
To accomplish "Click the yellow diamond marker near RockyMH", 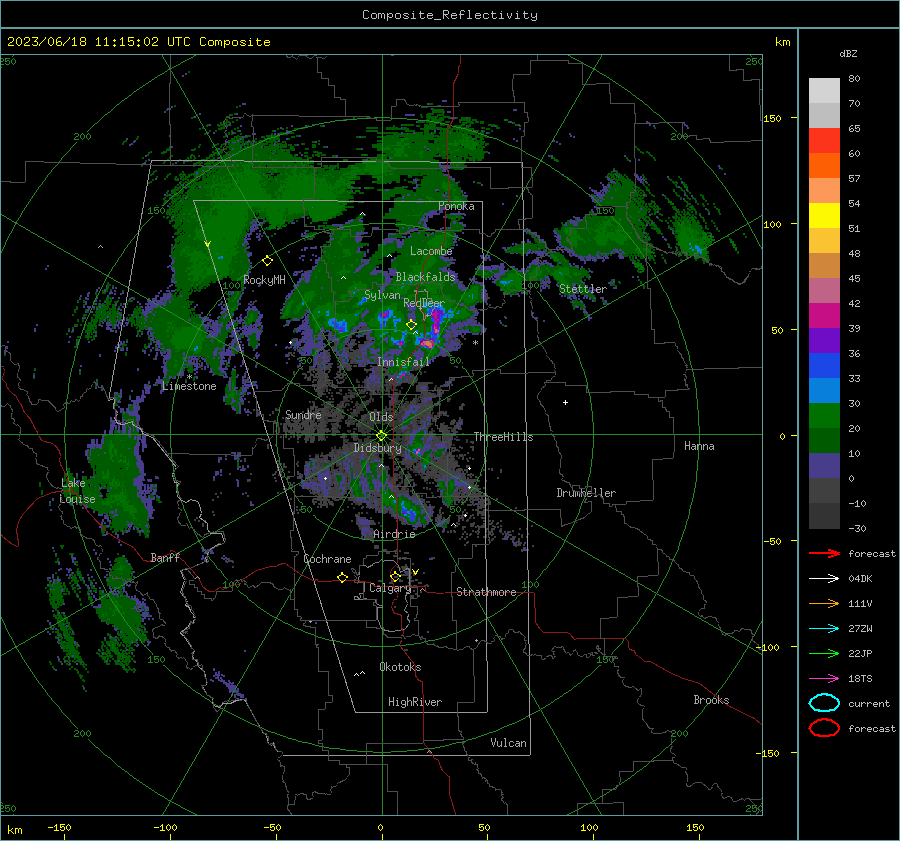I will click(267, 261).
